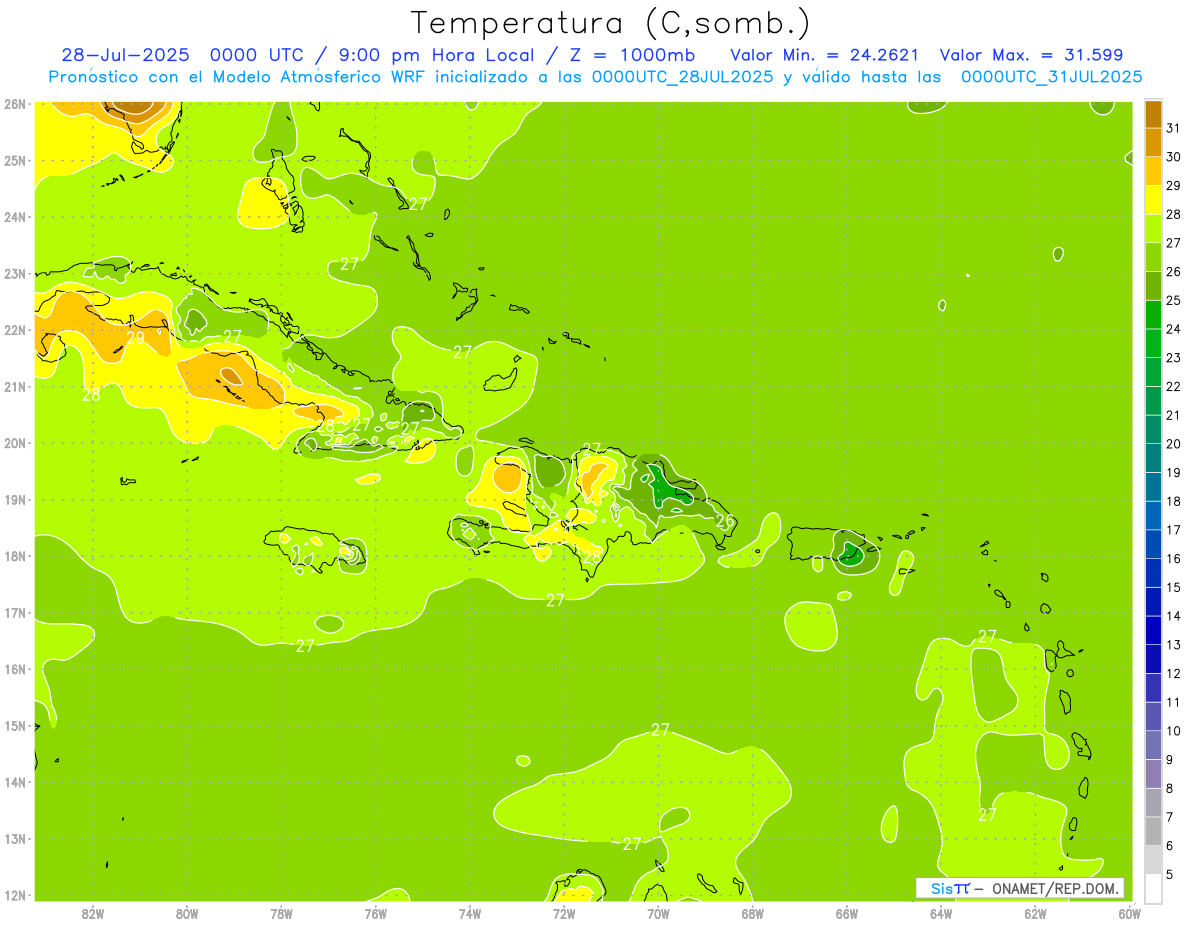Click the color bar label '20'

point(1174,444)
